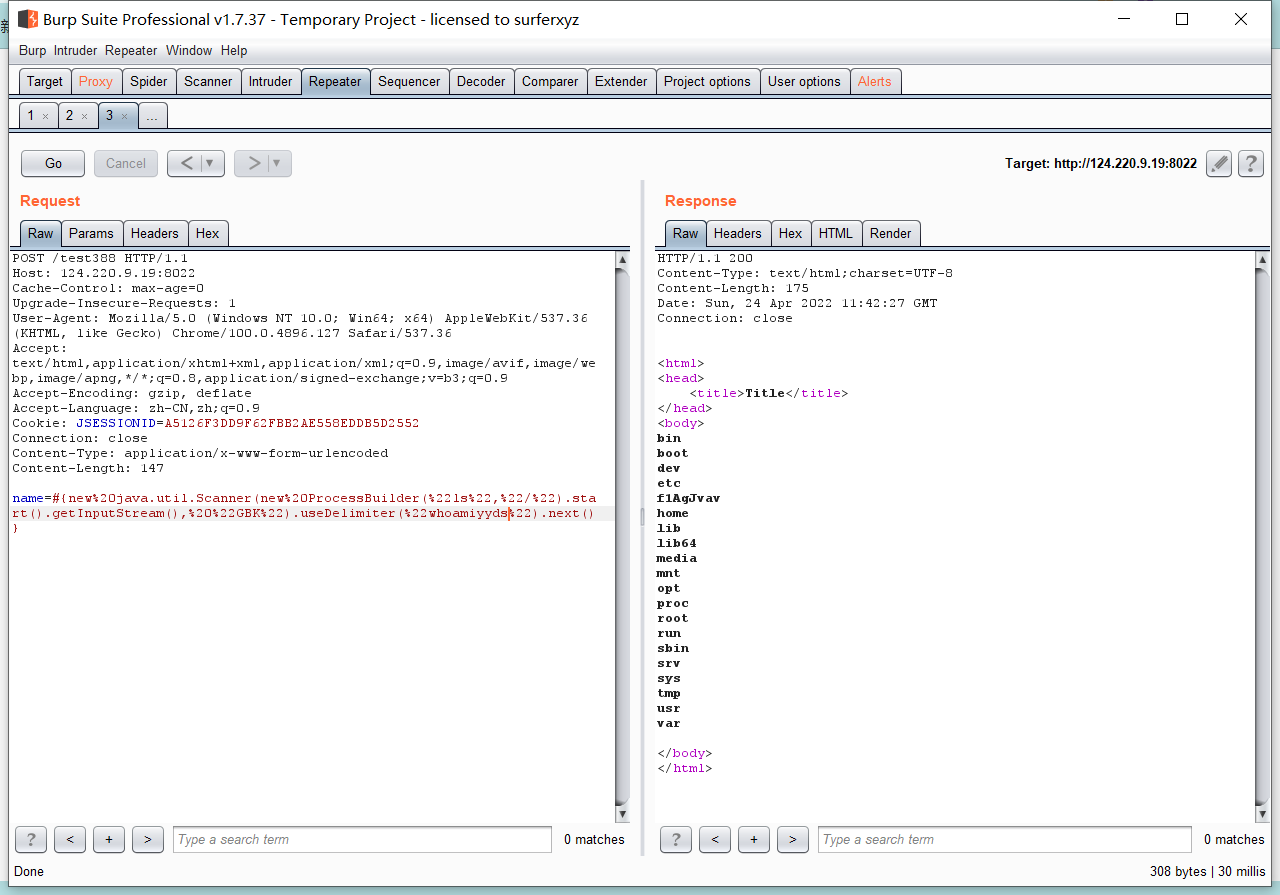Go to previous match in response search

pos(715,840)
